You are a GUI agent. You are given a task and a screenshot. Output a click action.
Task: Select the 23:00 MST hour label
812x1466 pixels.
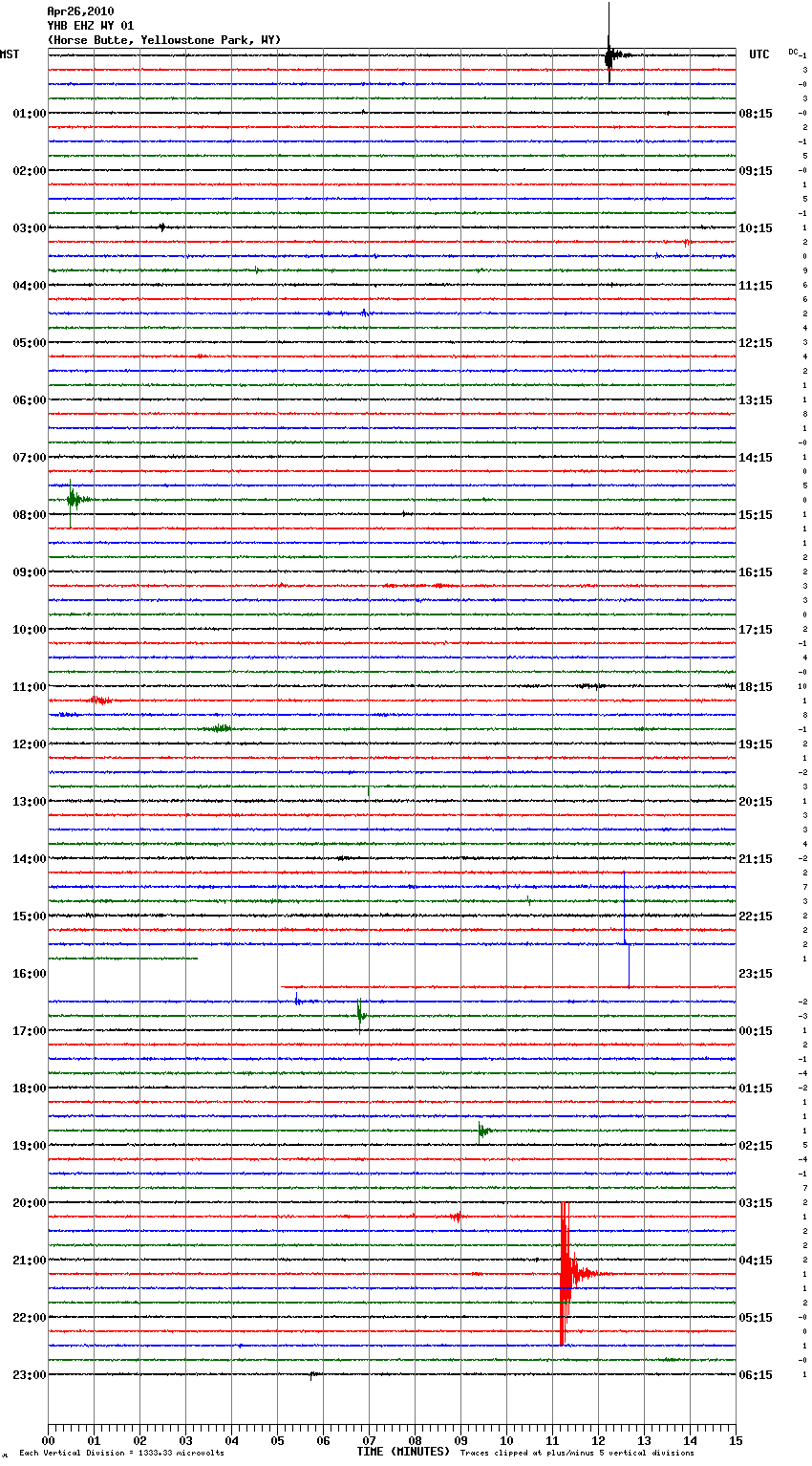pyautogui.click(x=30, y=1375)
